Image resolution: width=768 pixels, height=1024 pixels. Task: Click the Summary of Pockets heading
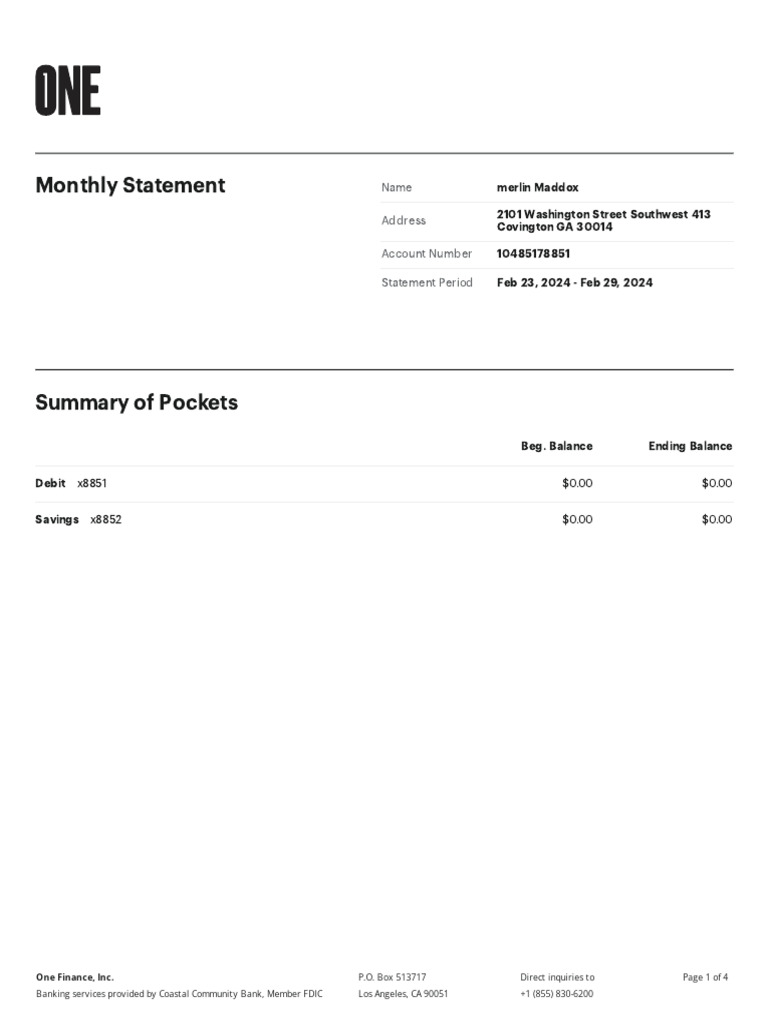(136, 403)
